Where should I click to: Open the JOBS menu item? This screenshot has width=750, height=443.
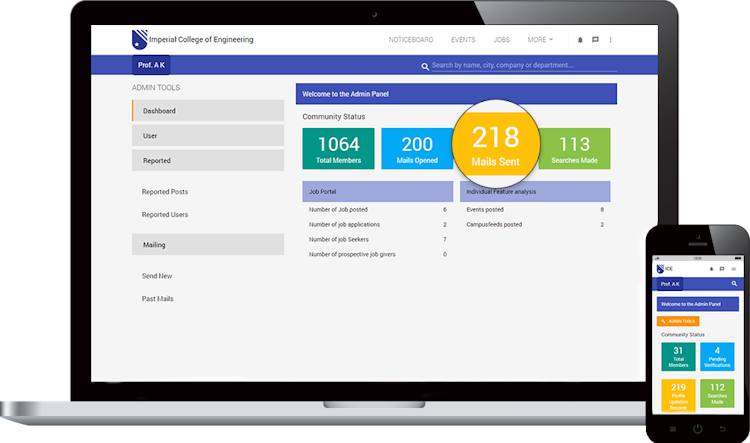click(501, 40)
